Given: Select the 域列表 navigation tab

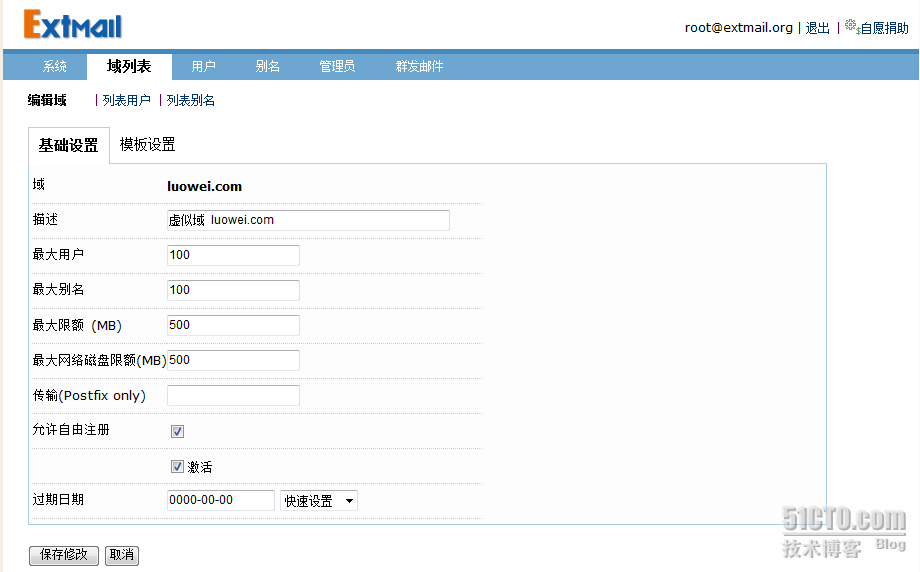Looking at the screenshot, I should point(129,66).
